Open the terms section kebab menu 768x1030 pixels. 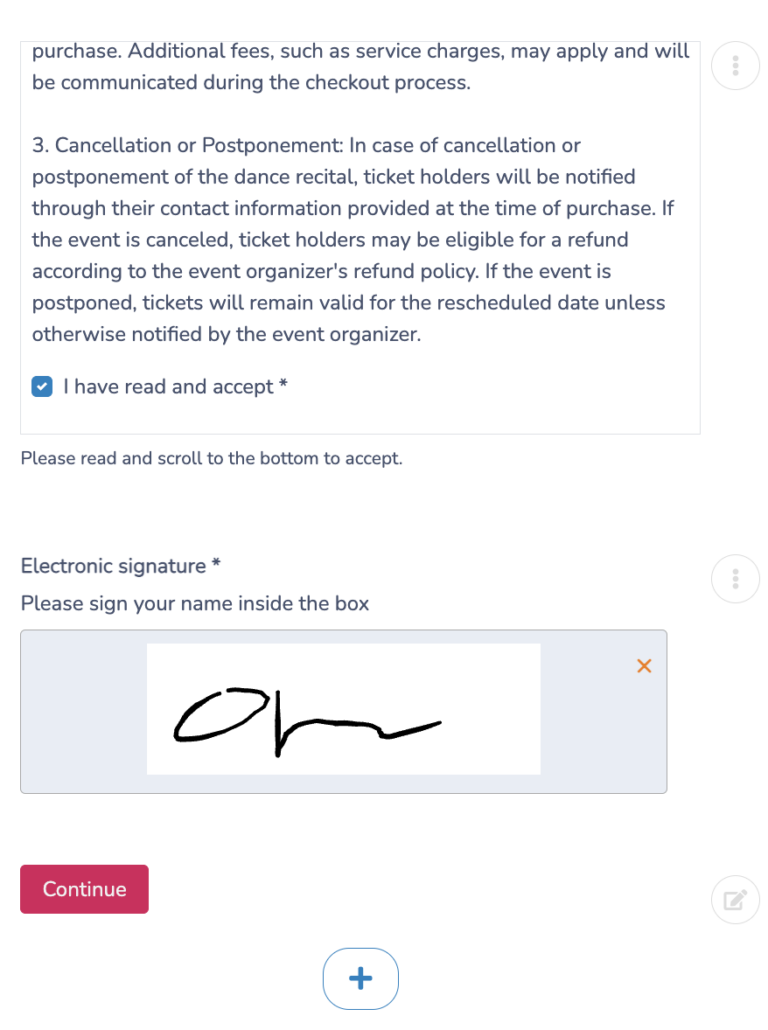[x=735, y=65]
